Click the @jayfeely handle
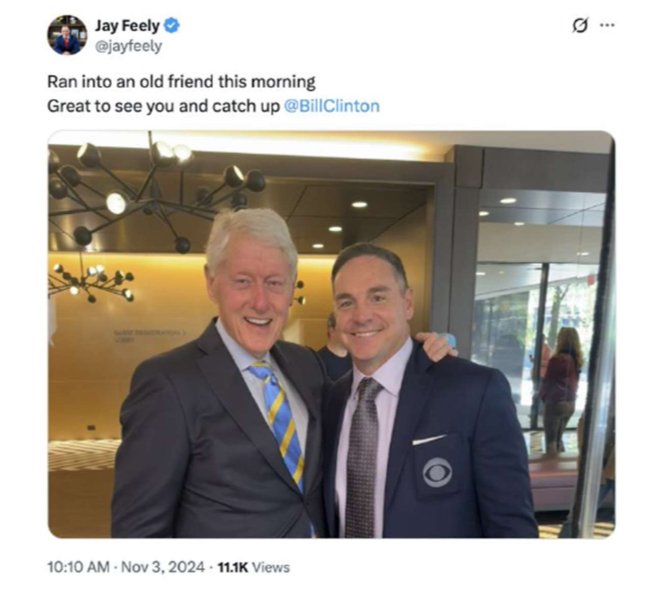Viewport: 660px width, 599px height. click(x=128, y=46)
